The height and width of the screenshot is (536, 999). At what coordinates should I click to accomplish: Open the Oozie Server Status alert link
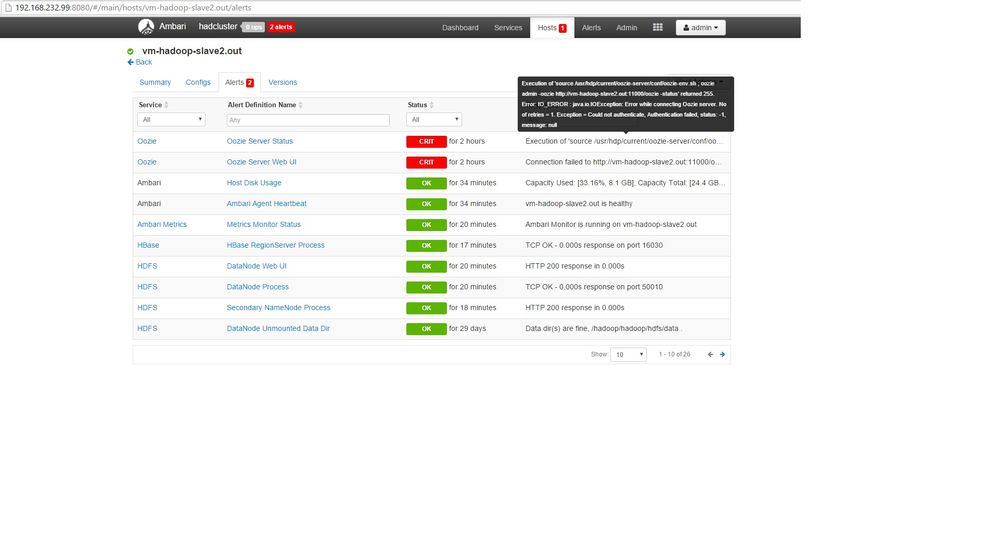point(260,141)
